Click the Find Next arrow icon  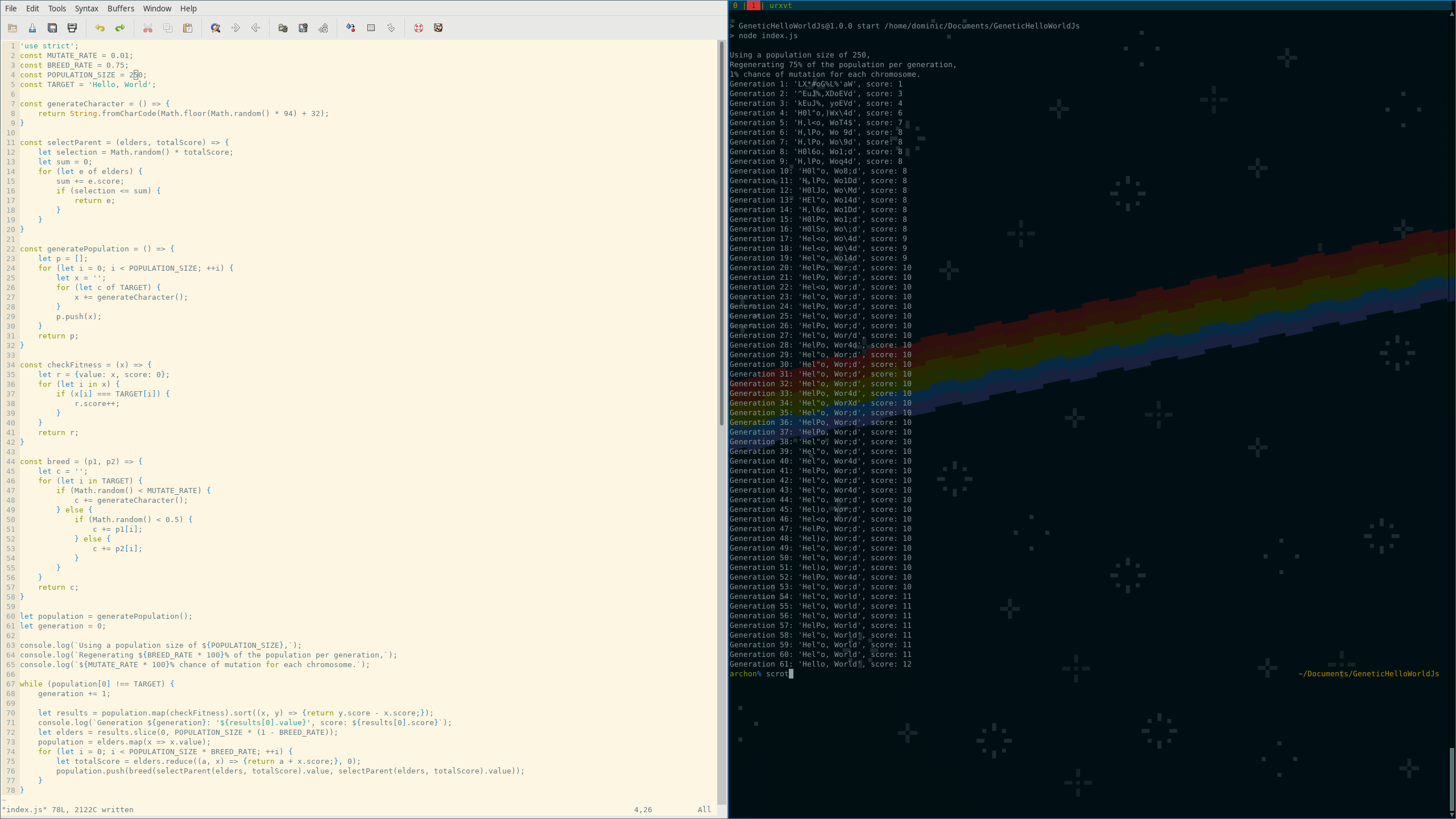(x=235, y=28)
